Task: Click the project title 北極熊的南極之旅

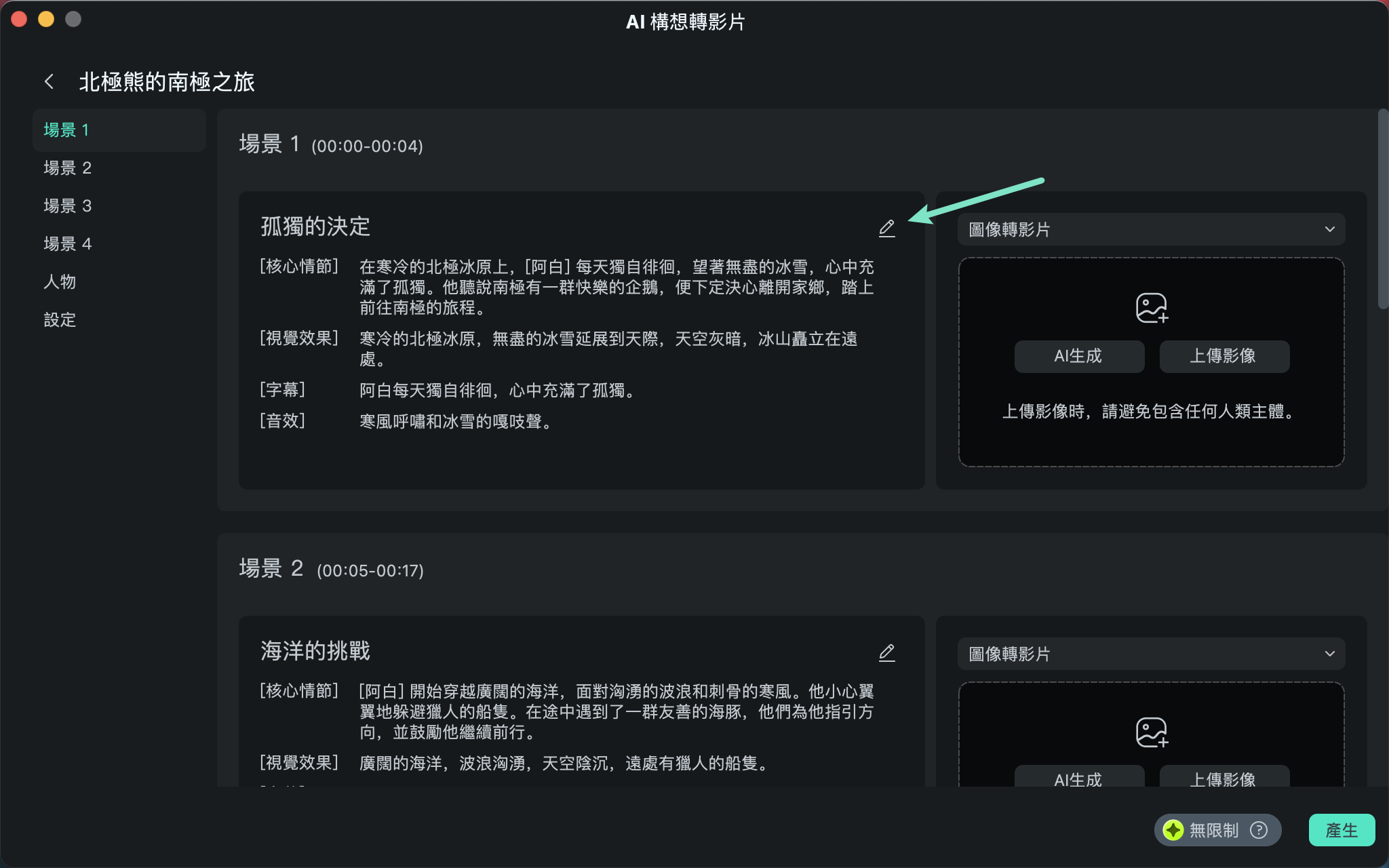Action: [x=167, y=82]
